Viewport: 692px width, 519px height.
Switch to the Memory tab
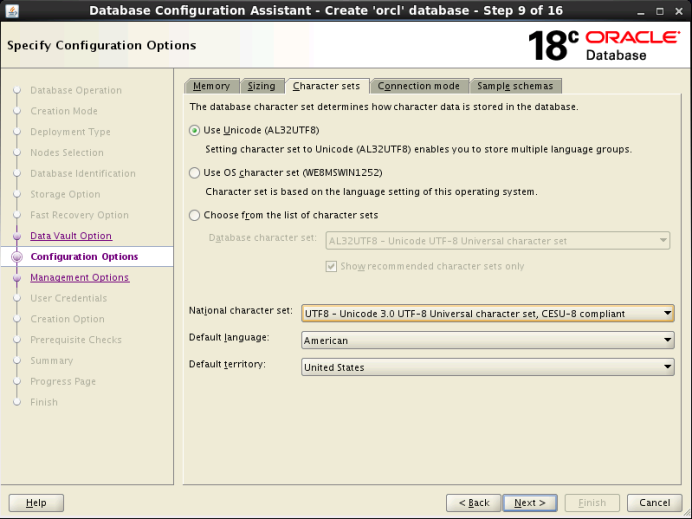click(x=211, y=86)
